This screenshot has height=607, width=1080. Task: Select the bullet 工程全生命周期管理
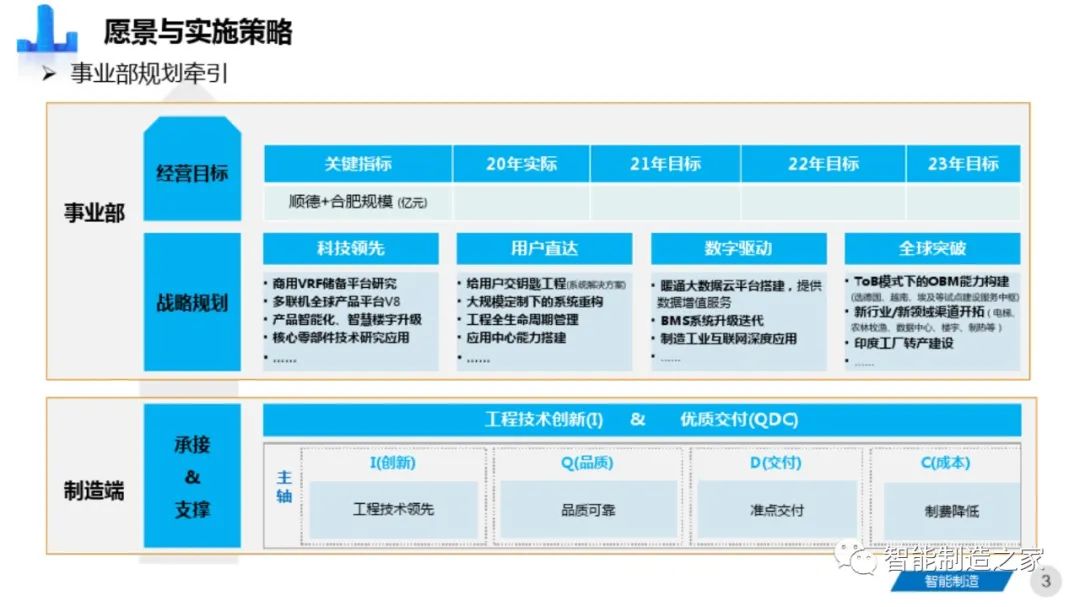(522, 320)
